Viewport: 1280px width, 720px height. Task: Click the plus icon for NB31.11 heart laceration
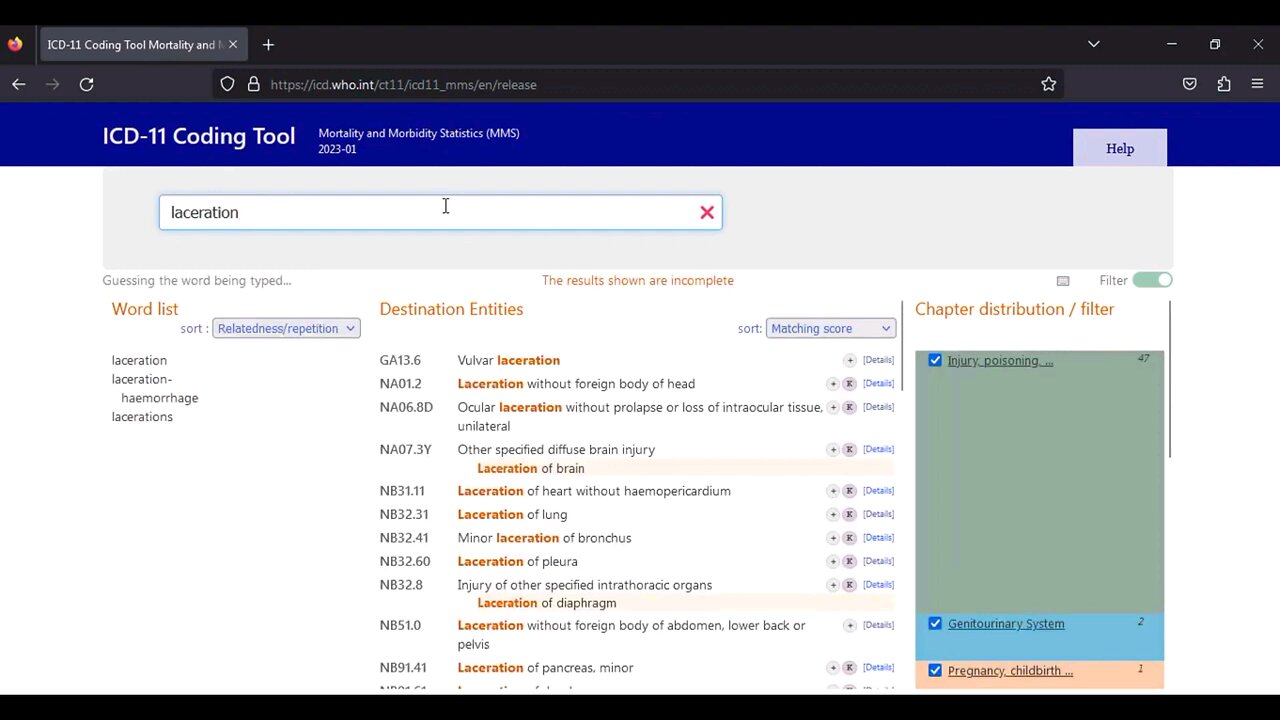[x=833, y=491]
